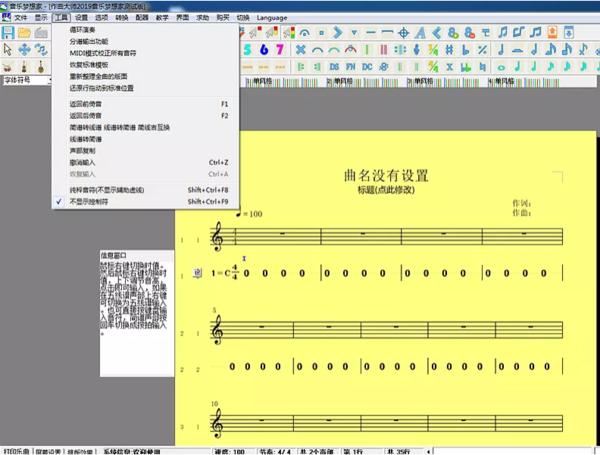
Task: Click the DS repeat sign icon
Action: click(x=333, y=65)
